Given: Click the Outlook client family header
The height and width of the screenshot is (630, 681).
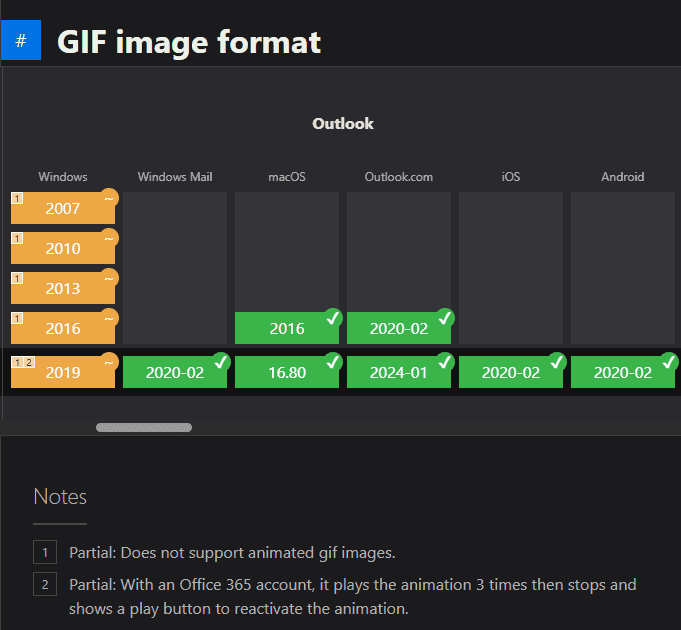Looking at the screenshot, I should coord(343,124).
